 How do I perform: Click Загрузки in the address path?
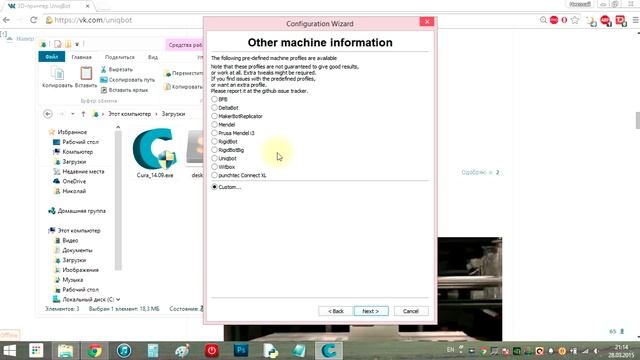tap(173, 114)
